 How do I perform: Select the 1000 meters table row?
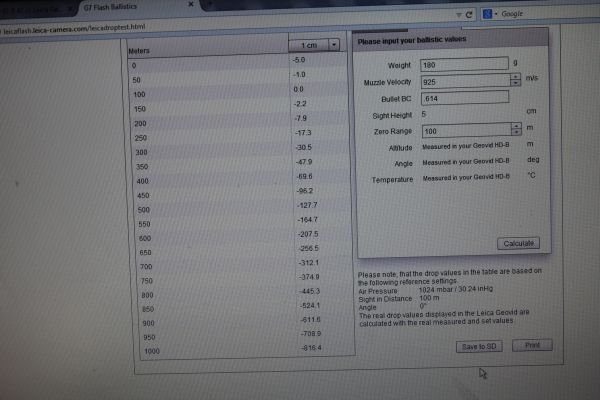click(x=247, y=349)
